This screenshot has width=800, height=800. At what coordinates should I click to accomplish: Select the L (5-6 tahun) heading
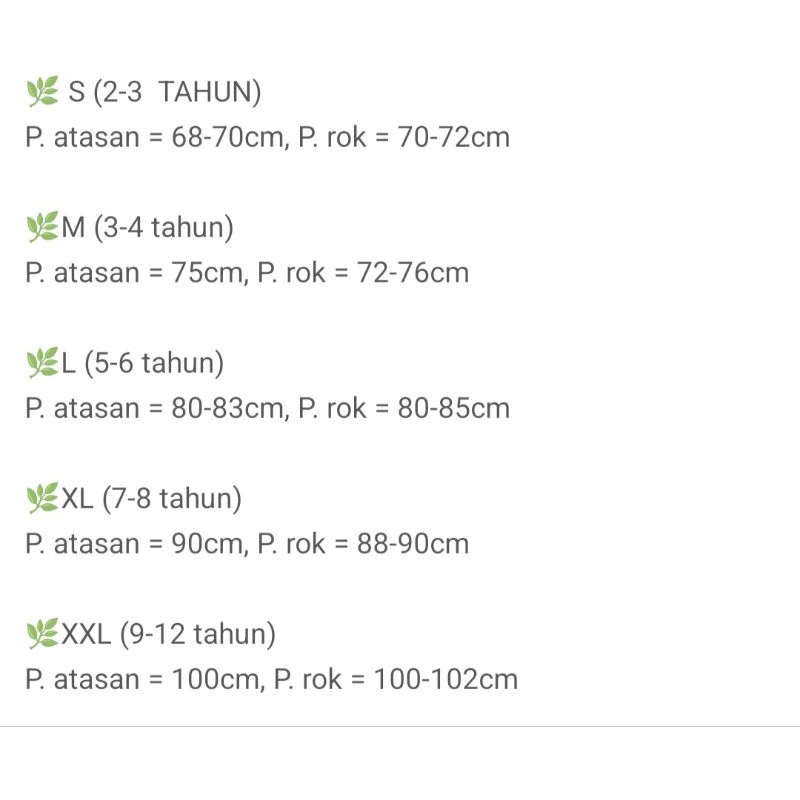tap(143, 363)
